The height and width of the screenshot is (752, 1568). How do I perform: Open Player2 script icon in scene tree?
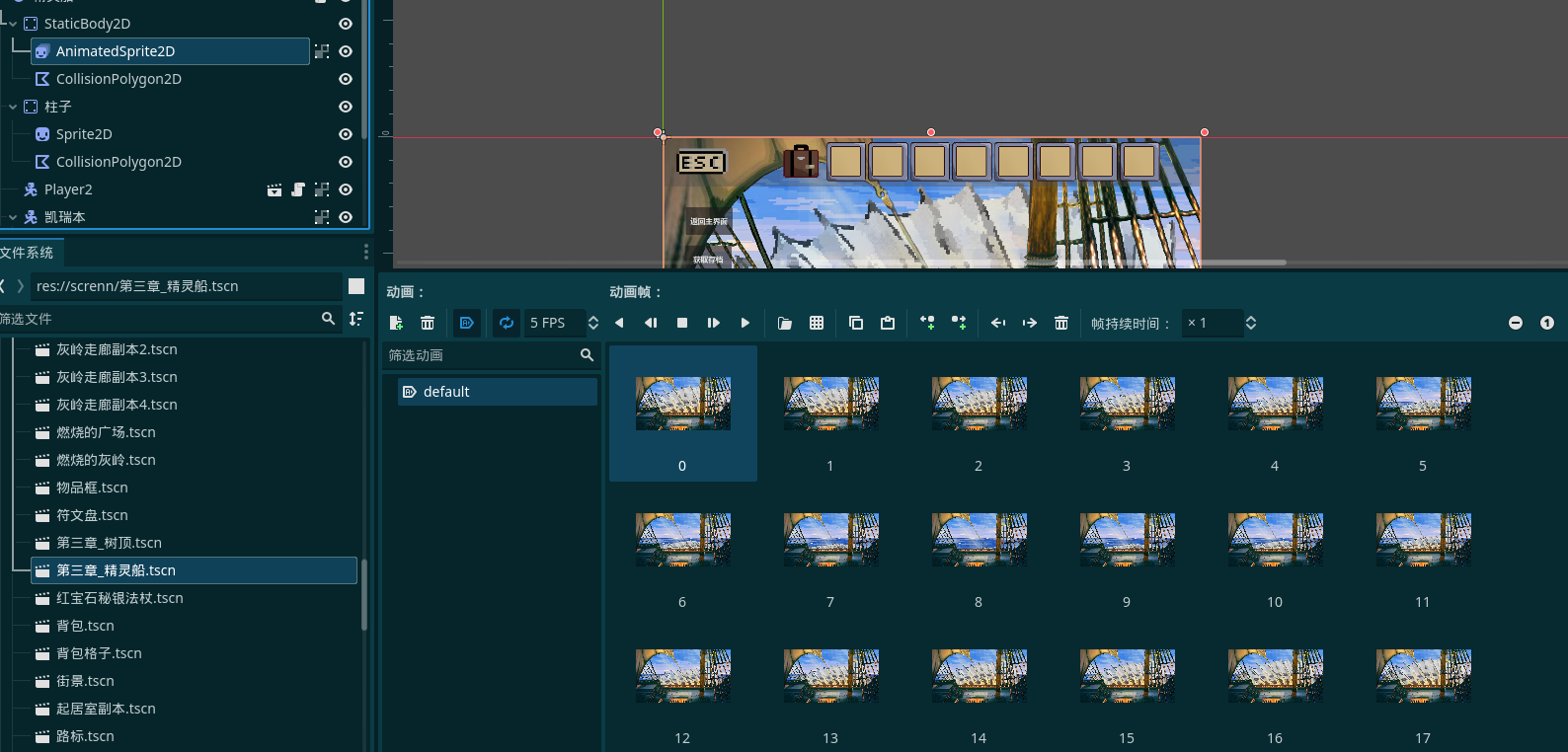click(x=298, y=189)
